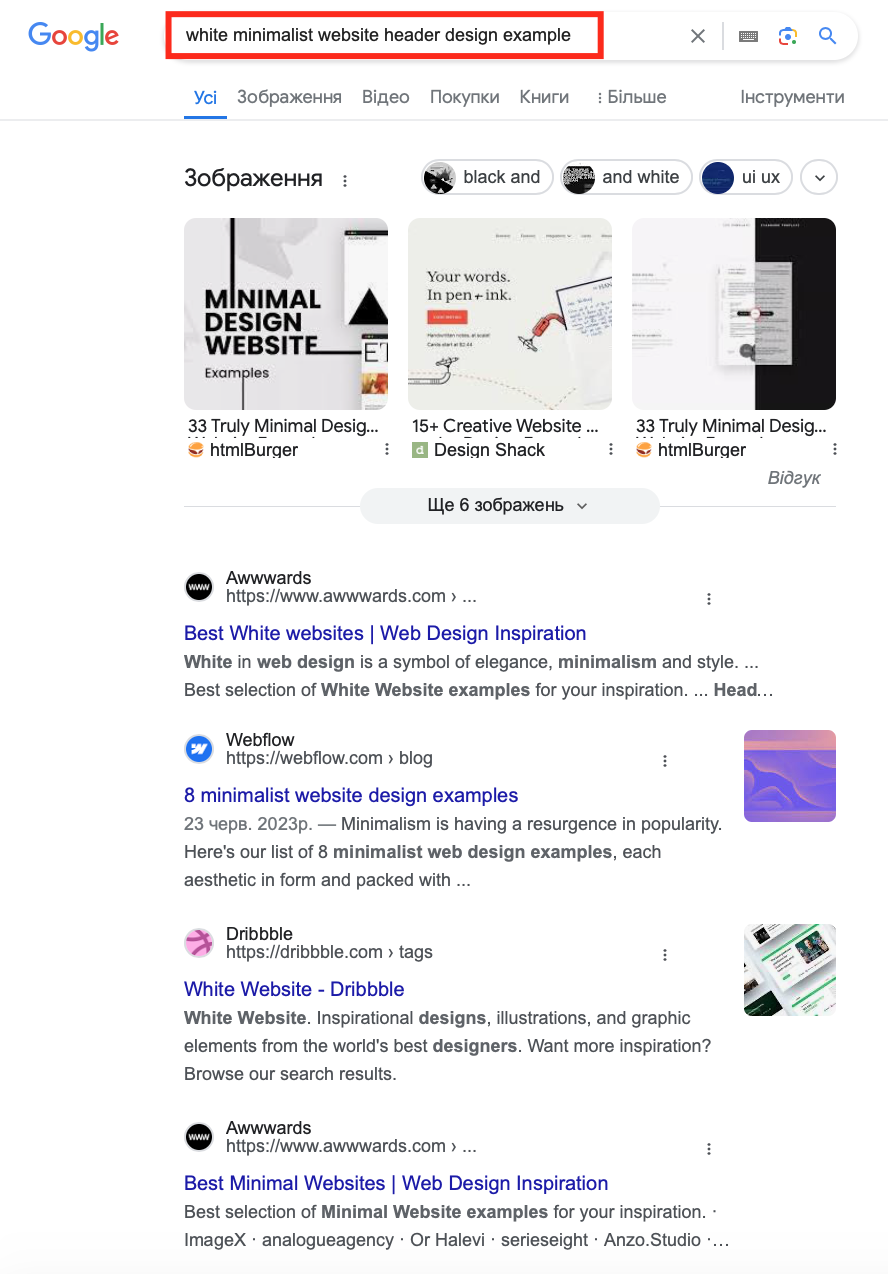The height and width of the screenshot is (1274, 888).
Task: Expand the image filter chips chevron
Action: [820, 178]
